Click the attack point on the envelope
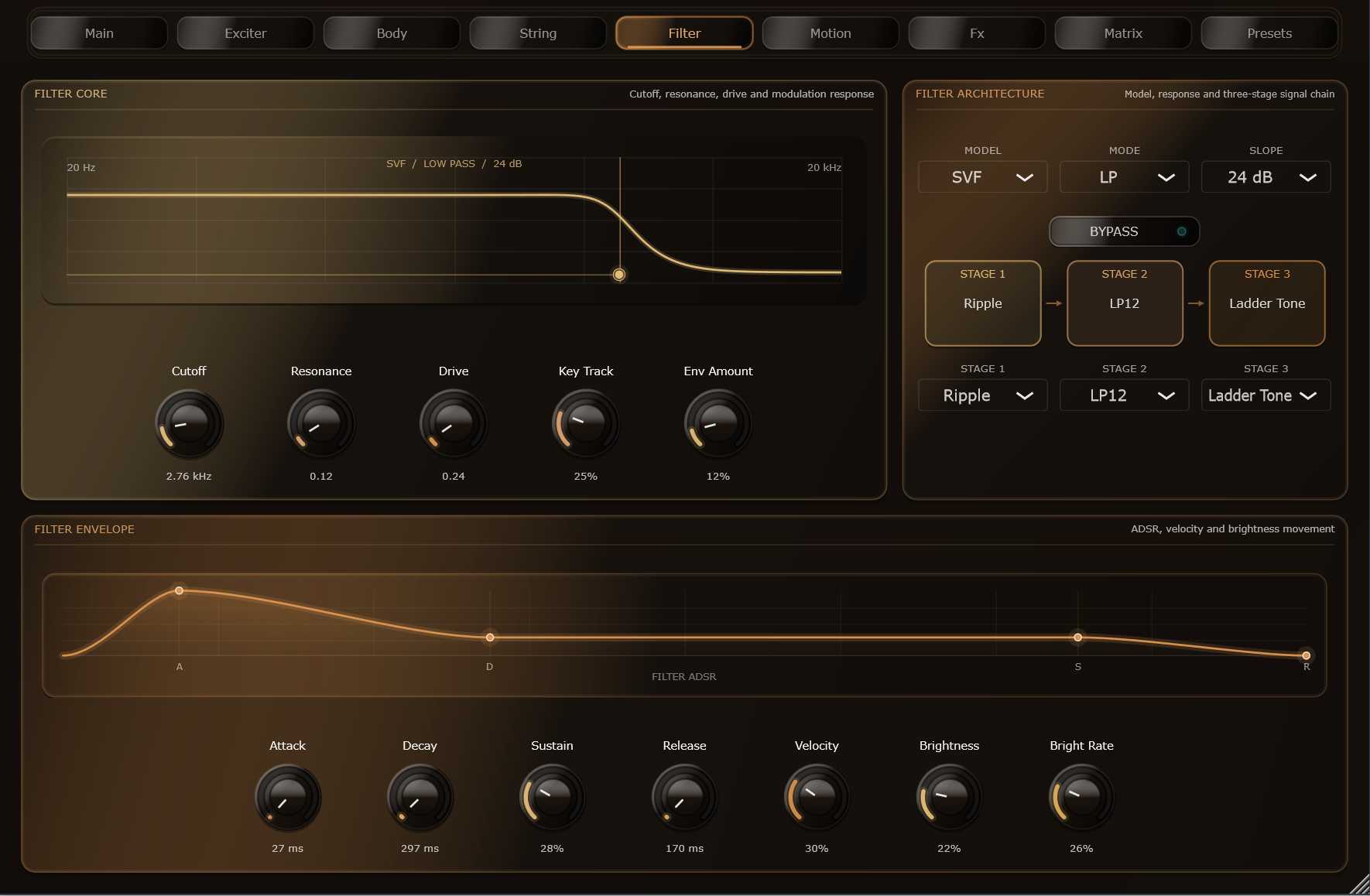The image size is (1370, 896). tap(180, 590)
